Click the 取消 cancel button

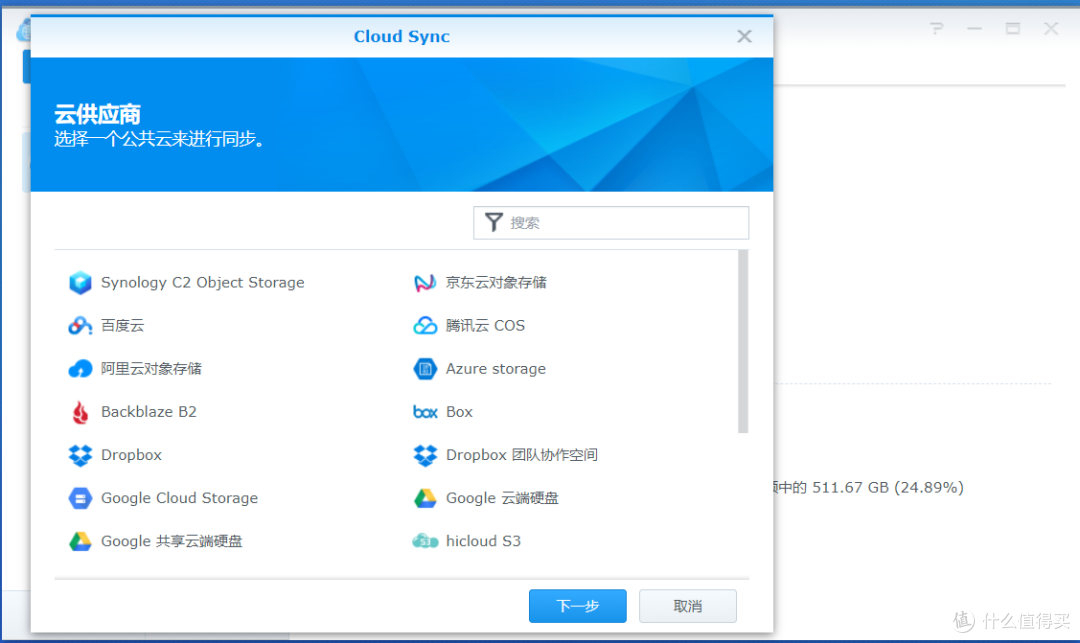tap(687, 606)
